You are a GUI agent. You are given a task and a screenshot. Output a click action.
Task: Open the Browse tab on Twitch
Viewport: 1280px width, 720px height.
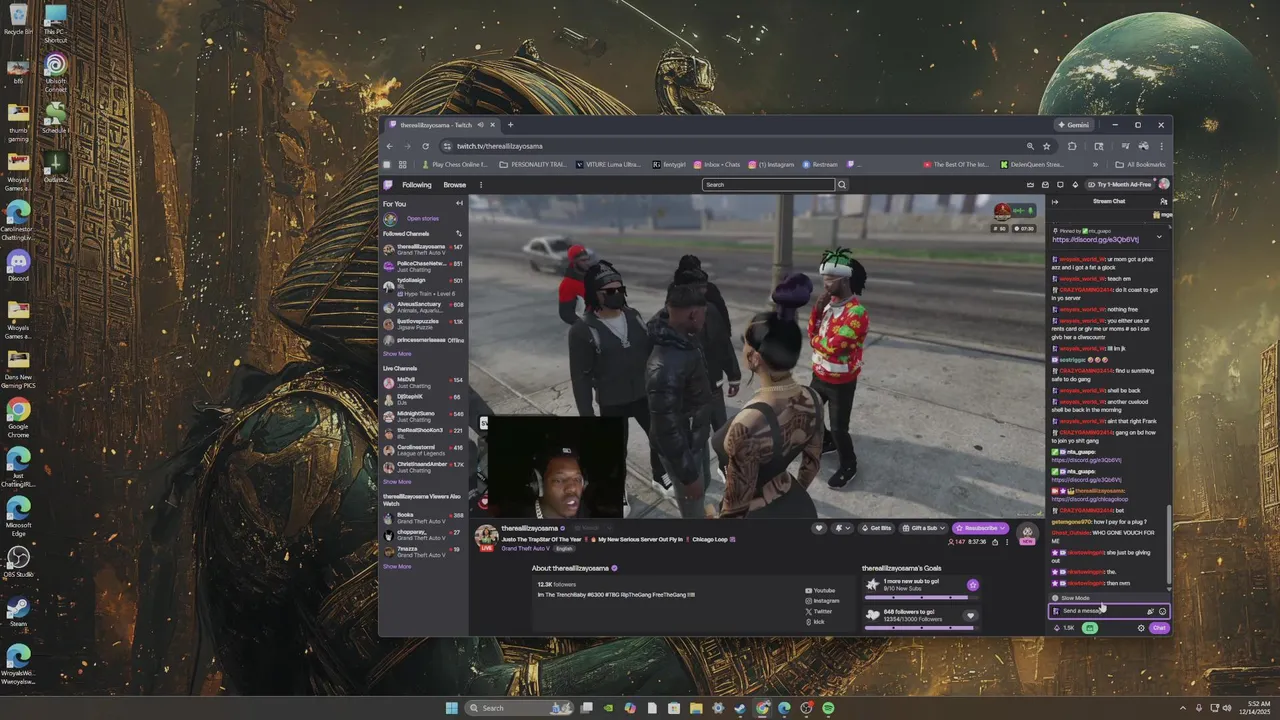(455, 185)
